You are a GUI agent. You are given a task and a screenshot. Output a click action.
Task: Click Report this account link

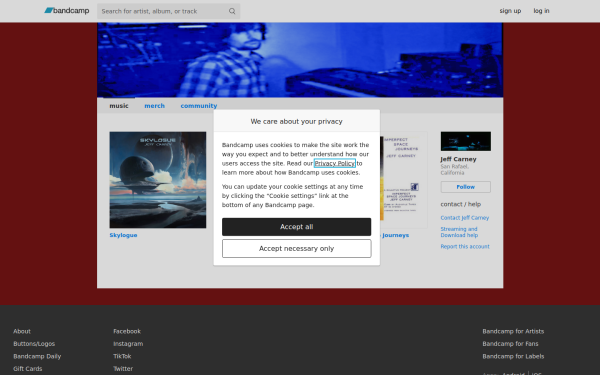coord(465,246)
